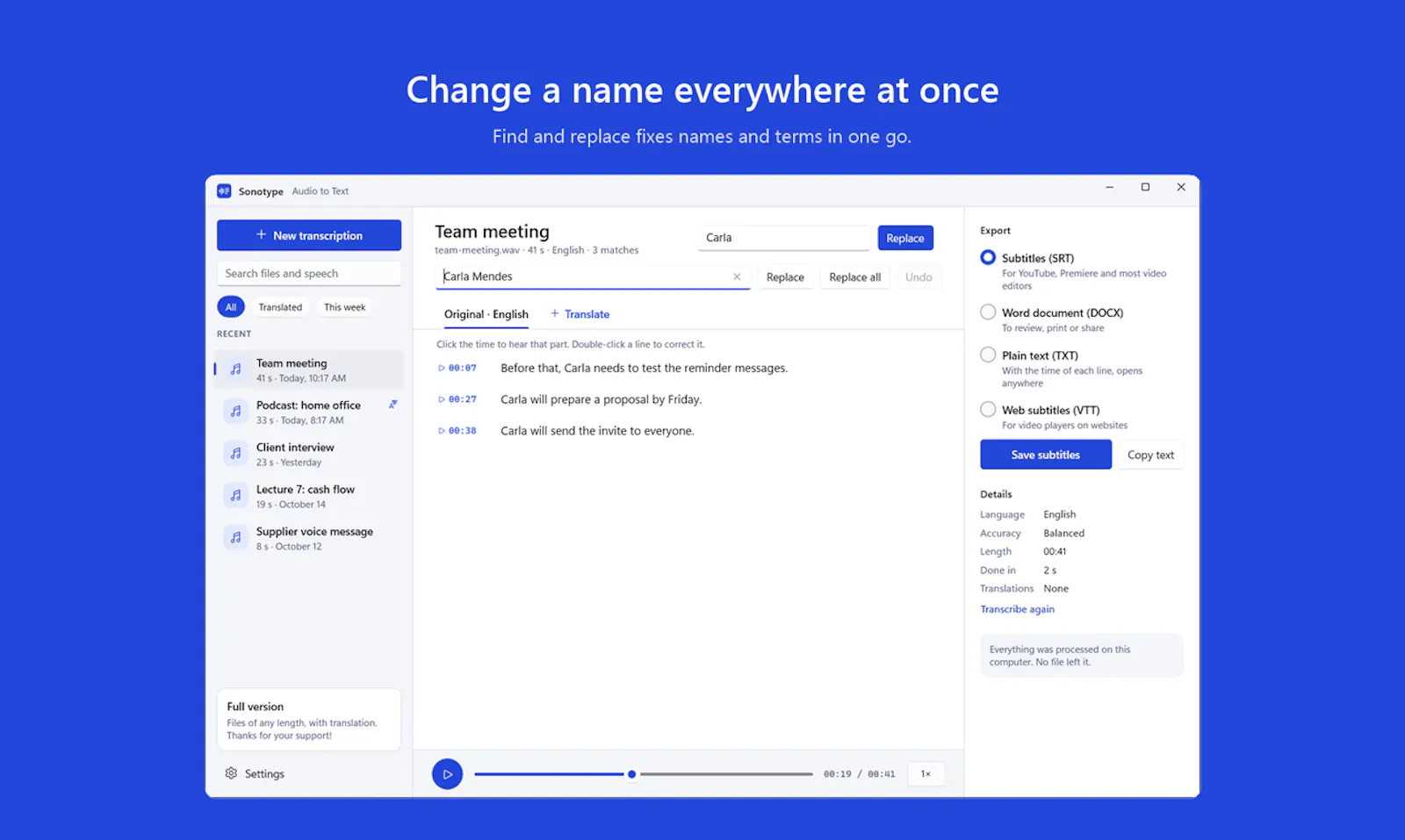Image resolution: width=1405 pixels, height=840 pixels.
Task: Select the line "Carla will prepare a proposal by Friday."
Action: (601, 399)
